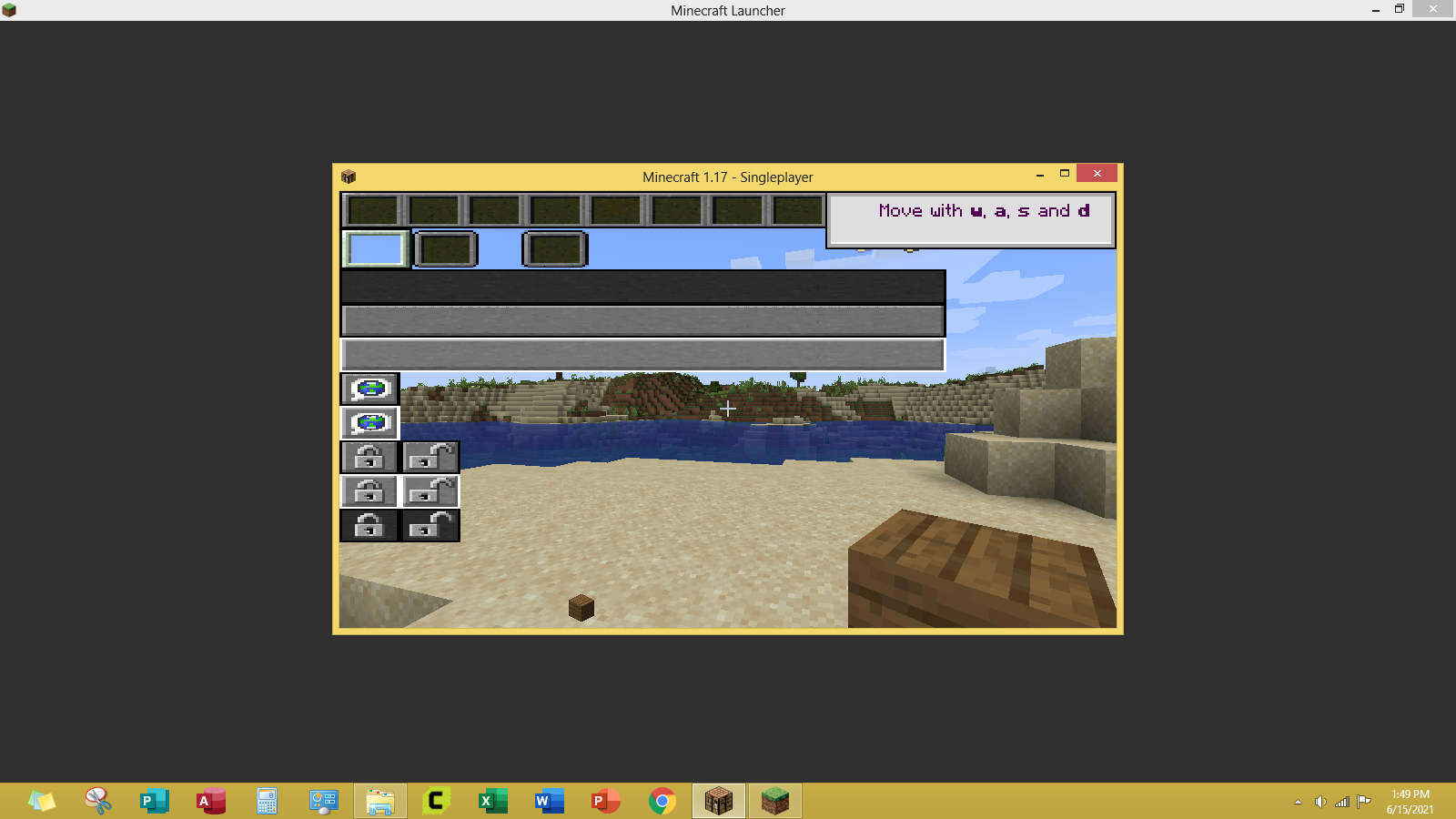Select the third slot in the eight-slot top row
Screen dimensions: 1456x819
click(x=495, y=210)
